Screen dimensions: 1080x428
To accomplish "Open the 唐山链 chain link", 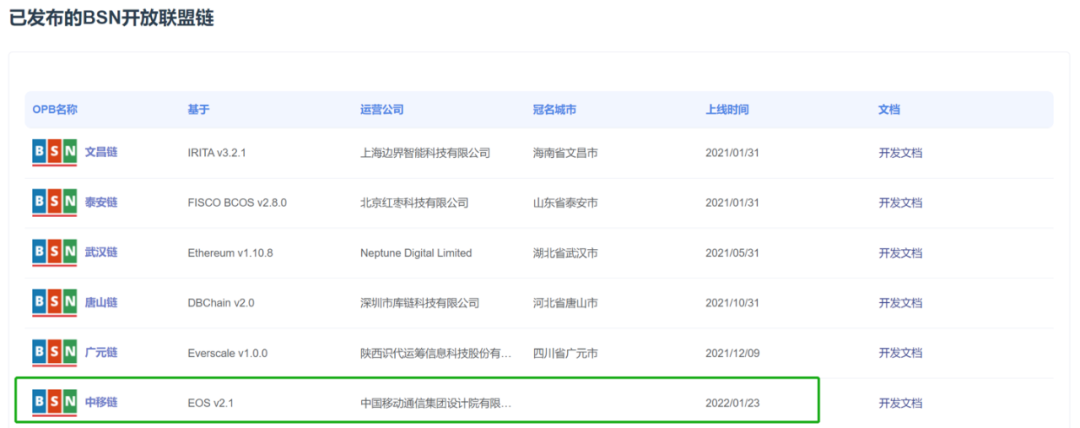I will 101,303.
